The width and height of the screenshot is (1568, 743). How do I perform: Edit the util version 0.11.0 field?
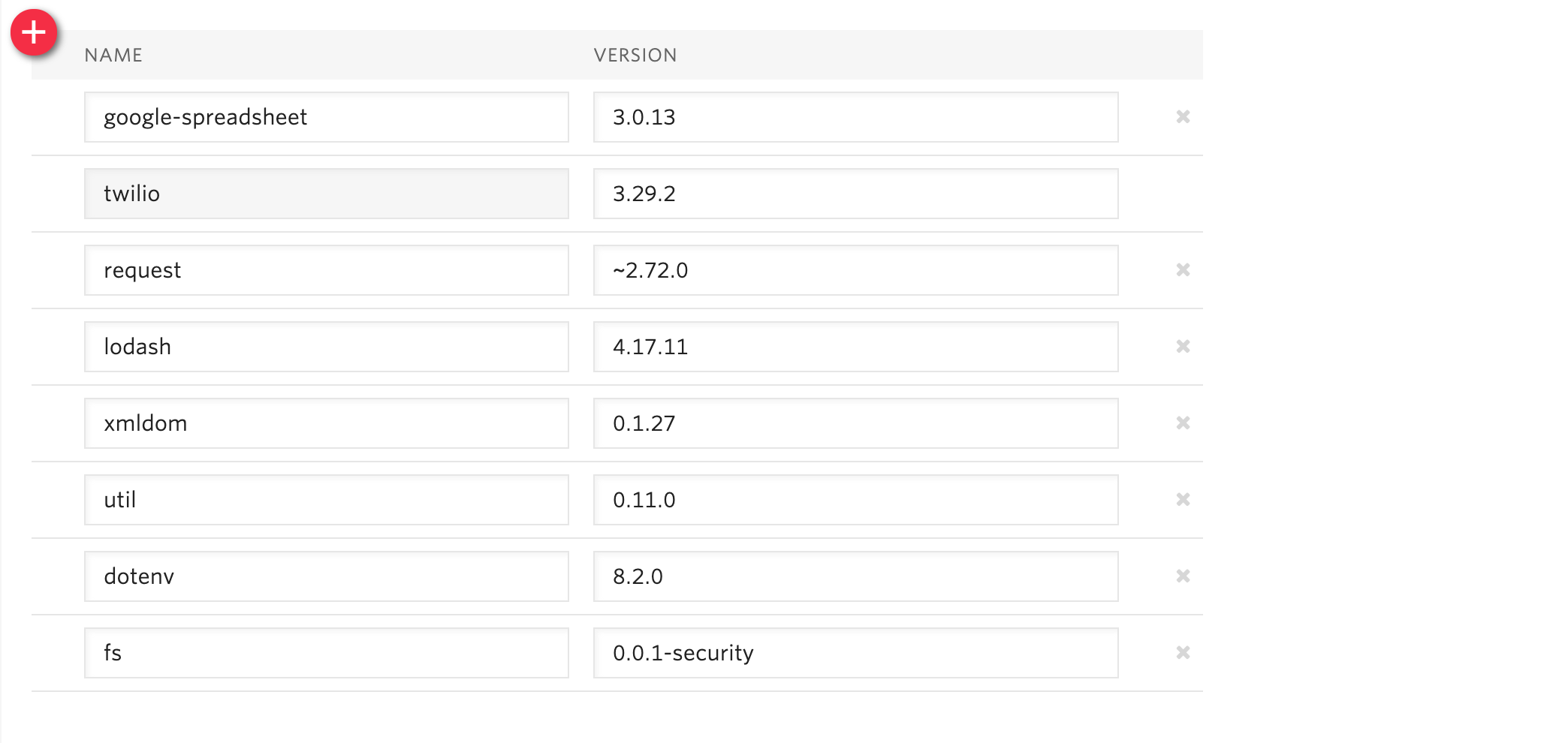[x=856, y=500]
